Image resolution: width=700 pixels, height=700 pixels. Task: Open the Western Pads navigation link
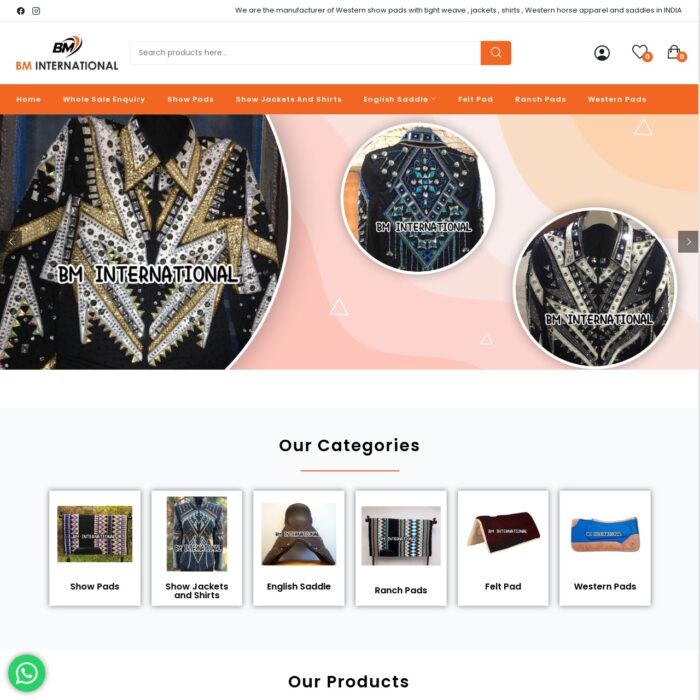click(617, 99)
